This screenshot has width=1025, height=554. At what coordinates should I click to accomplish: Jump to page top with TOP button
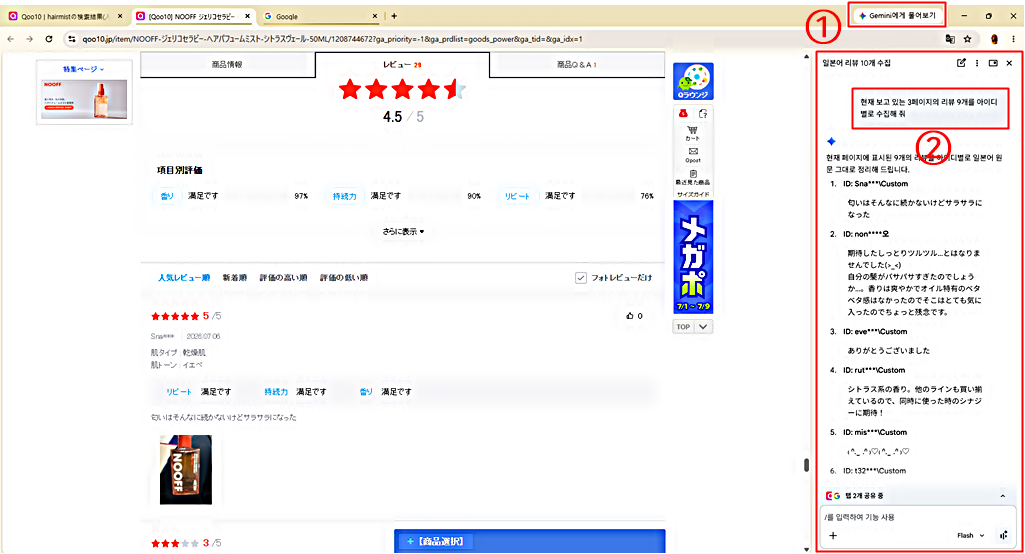coord(683,327)
